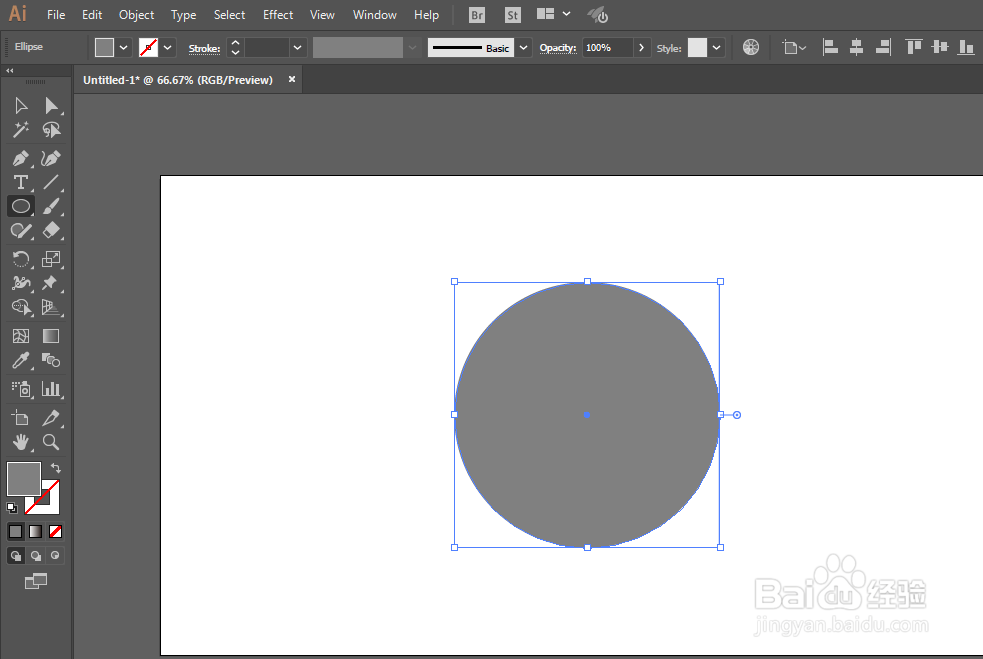The height and width of the screenshot is (659, 983).
Task: Enable Draw Inside mode
Action: [x=55, y=556]
